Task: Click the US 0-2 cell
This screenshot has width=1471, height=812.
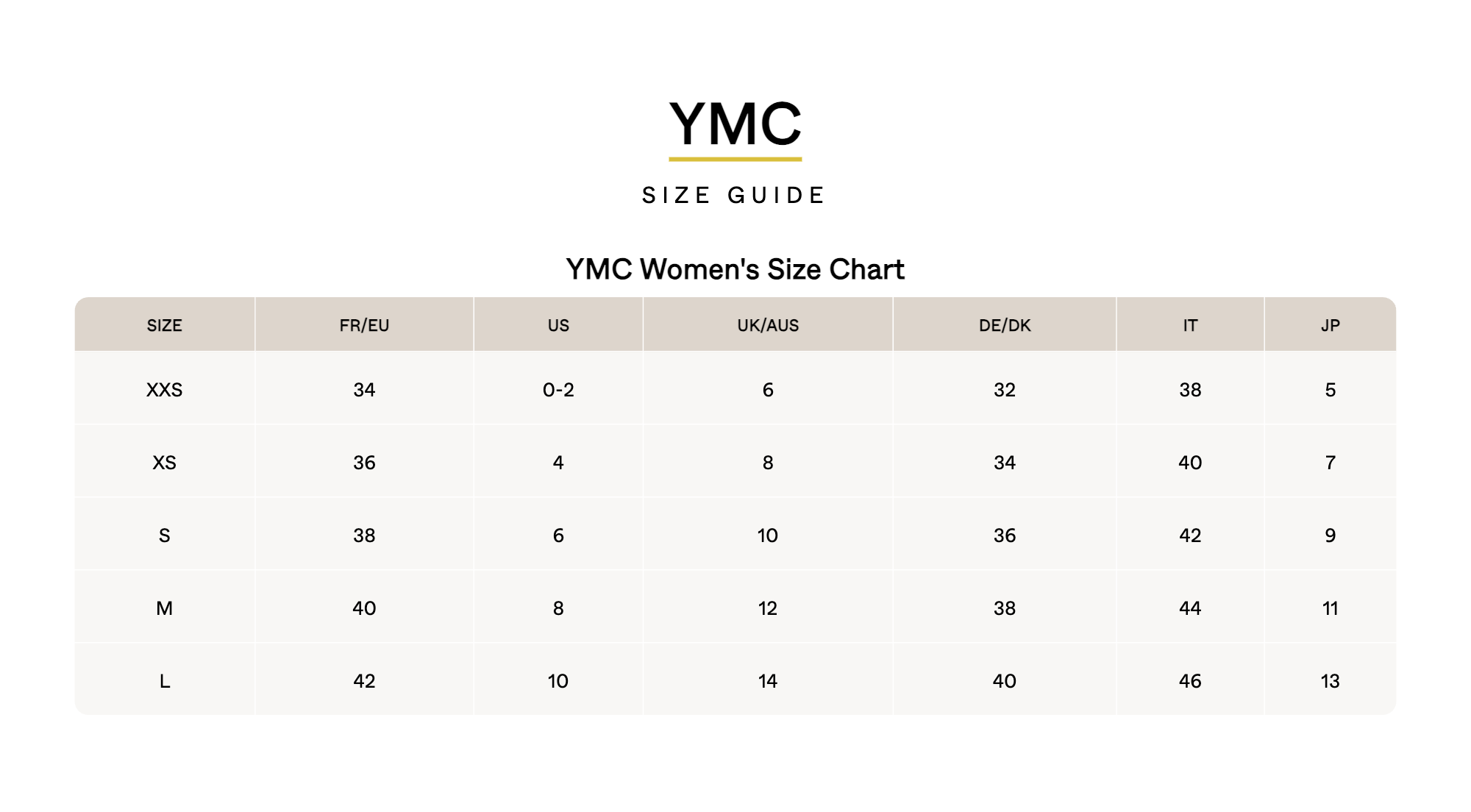Action: point(558,390)
